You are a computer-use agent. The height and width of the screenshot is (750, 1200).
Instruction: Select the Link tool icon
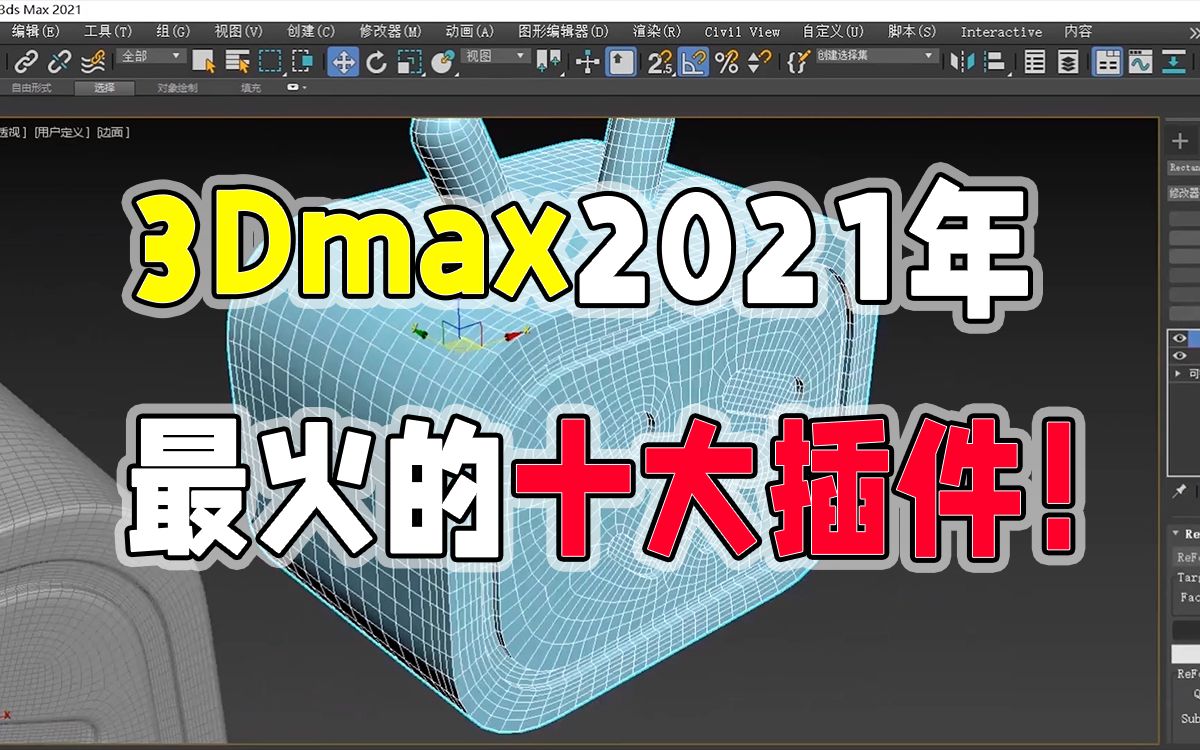point(26,62)
